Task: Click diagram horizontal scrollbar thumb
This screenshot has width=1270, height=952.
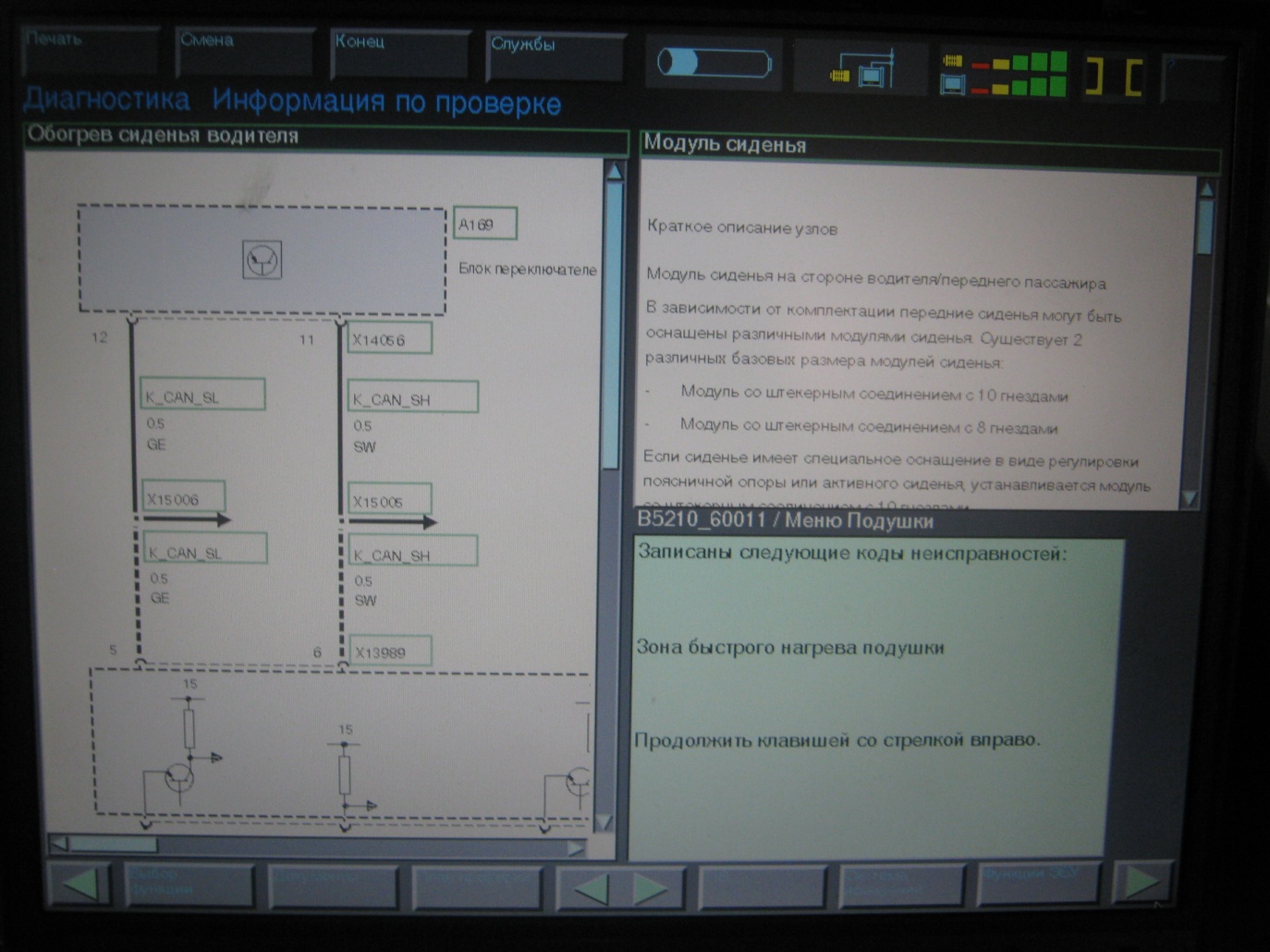Action: tap(114, 844)
